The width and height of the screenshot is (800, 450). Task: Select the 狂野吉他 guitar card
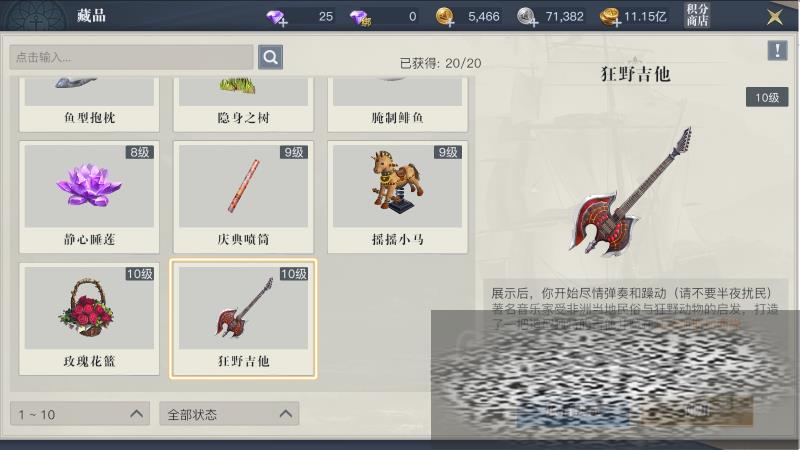243,319
